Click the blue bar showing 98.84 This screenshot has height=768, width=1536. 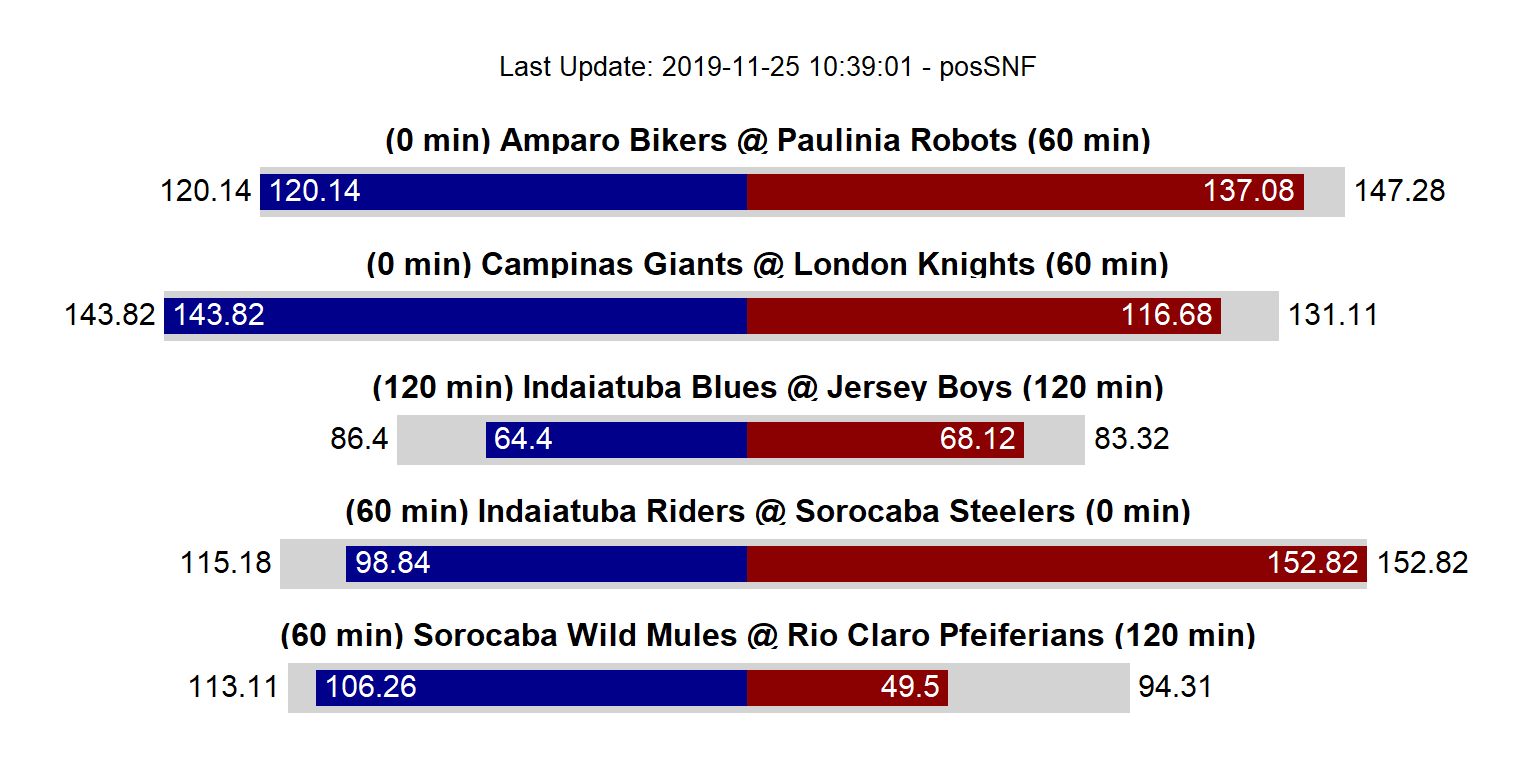(x=546, y=563)
